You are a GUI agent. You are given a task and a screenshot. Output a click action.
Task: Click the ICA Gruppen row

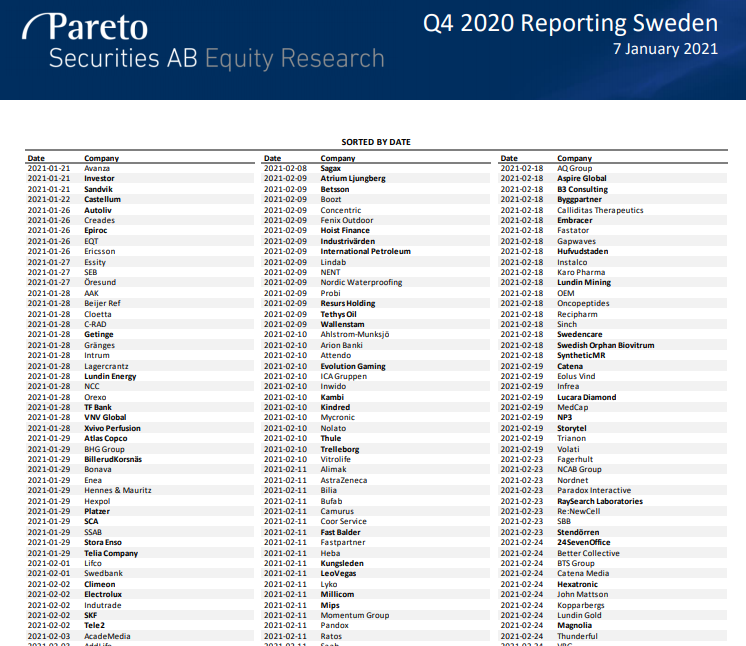tap(376, 376)
